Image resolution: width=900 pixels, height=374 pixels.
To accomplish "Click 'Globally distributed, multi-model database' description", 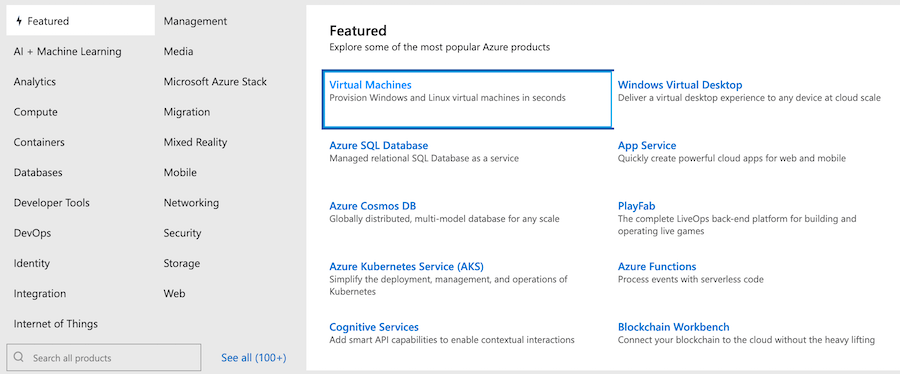I will point(444,219).
